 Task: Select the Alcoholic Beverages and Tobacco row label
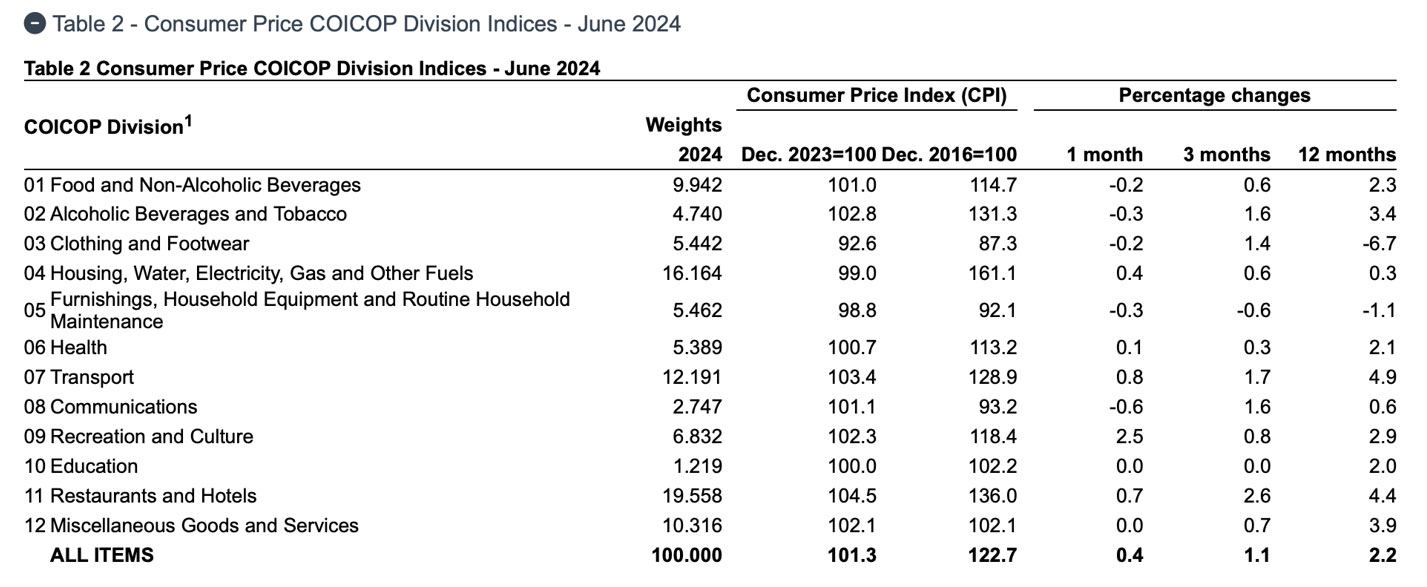[198, 214]
